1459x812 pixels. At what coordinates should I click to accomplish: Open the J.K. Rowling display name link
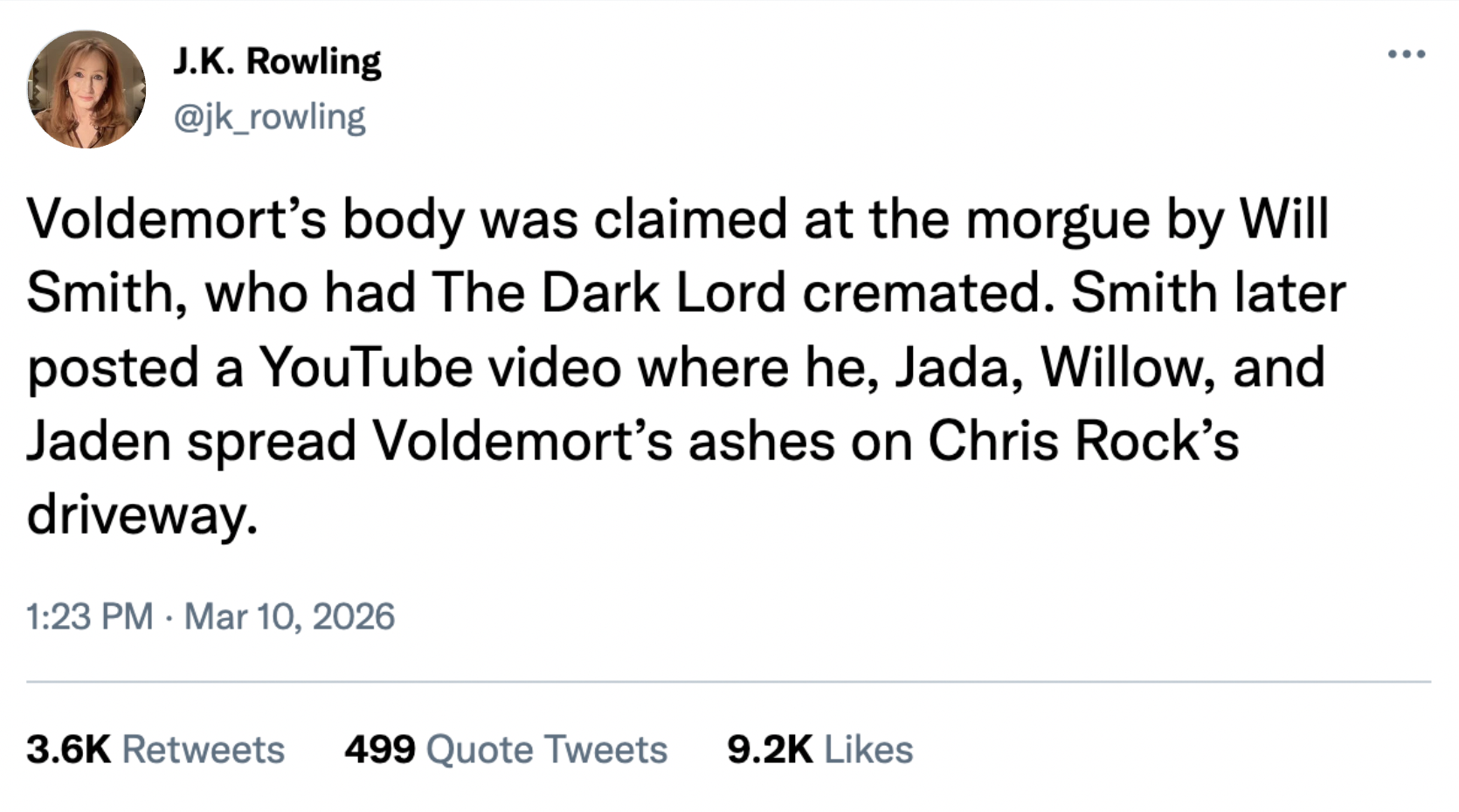[x=277, y=61]
